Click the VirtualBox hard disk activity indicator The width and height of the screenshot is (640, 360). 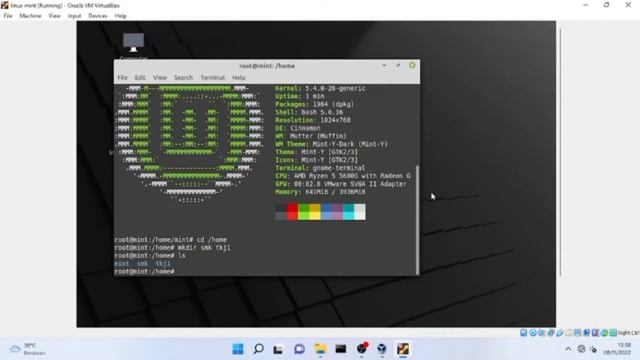tap(523, 333)
